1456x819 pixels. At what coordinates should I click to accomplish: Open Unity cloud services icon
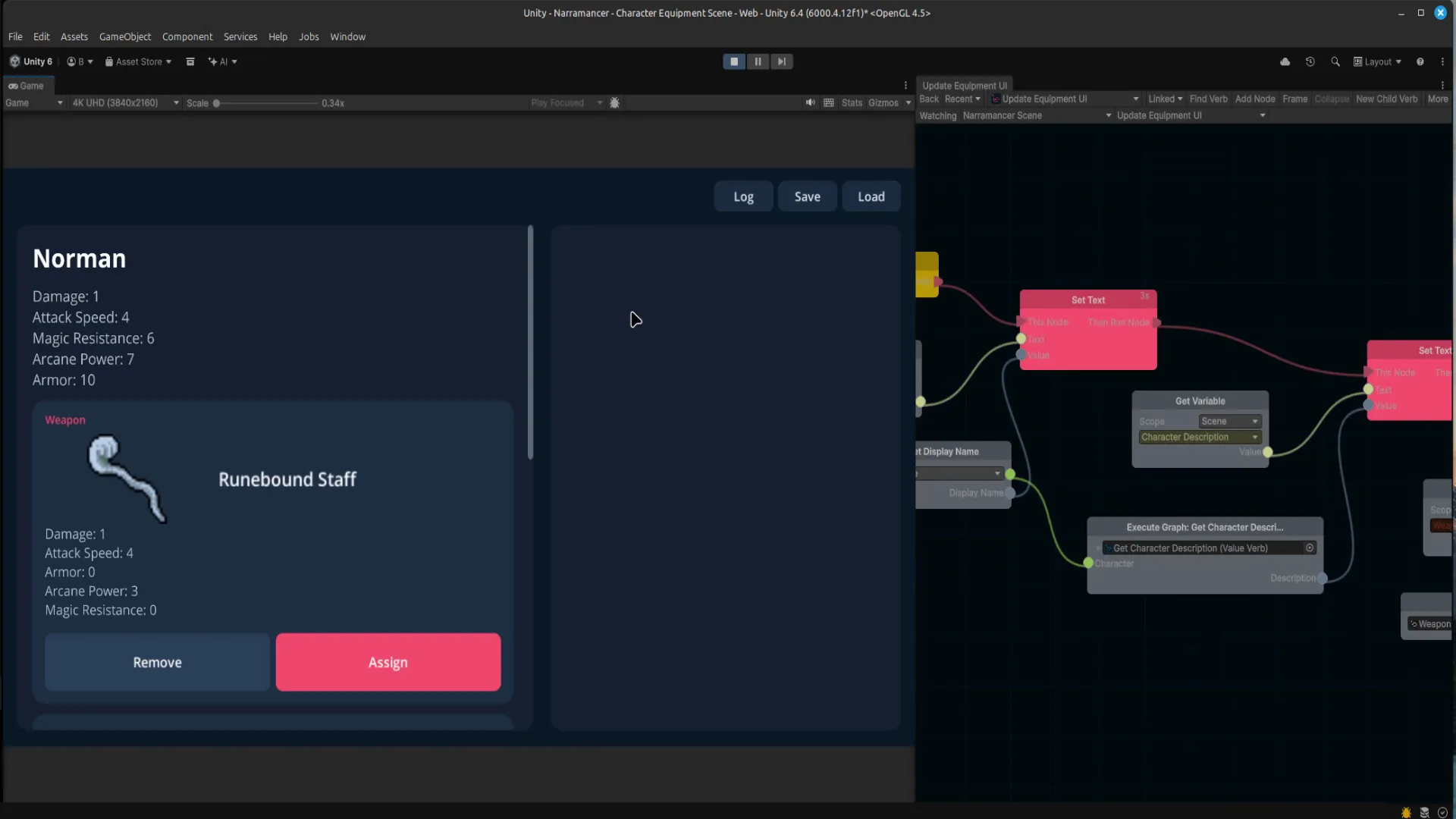[x=1285, y=61]
